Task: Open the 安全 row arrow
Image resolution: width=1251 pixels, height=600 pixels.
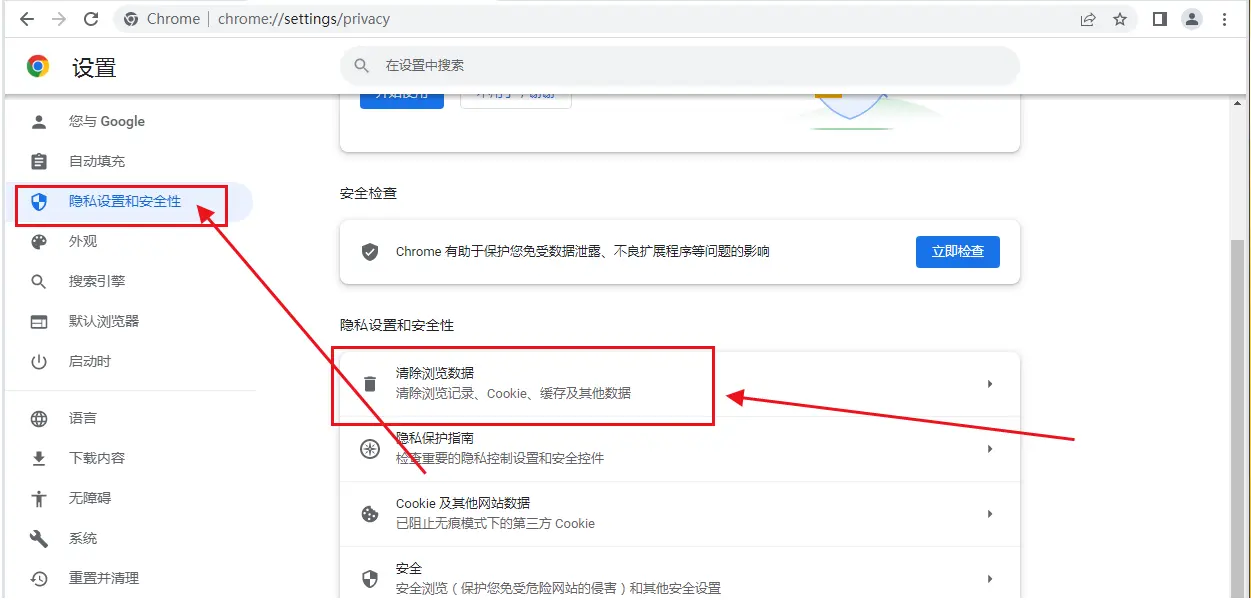Action: (989, 578)
